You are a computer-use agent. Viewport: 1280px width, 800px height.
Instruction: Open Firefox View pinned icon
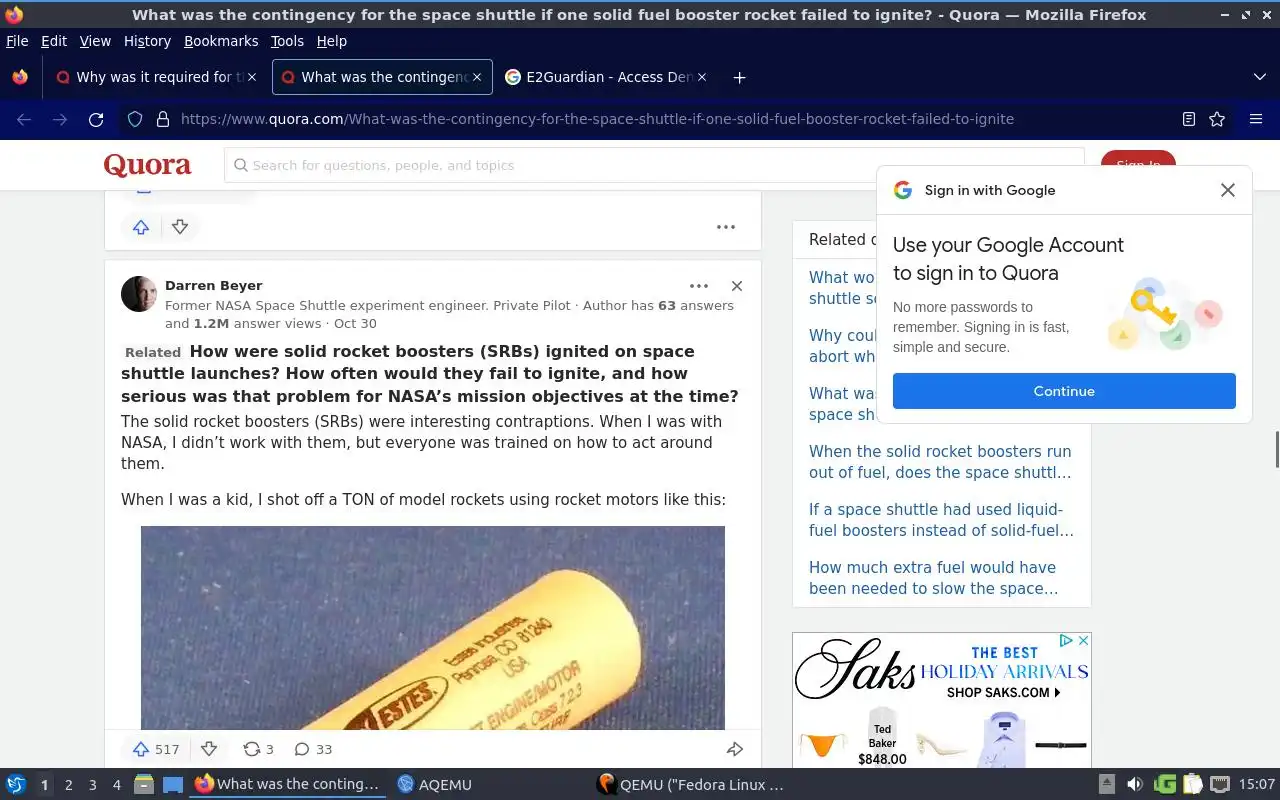click(20, 77)
